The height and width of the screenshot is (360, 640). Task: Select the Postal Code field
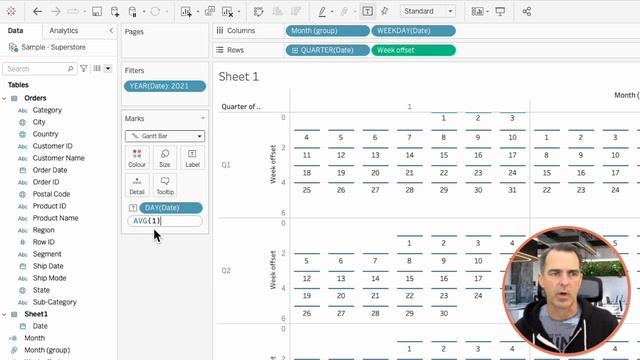[x=51, y=194]
